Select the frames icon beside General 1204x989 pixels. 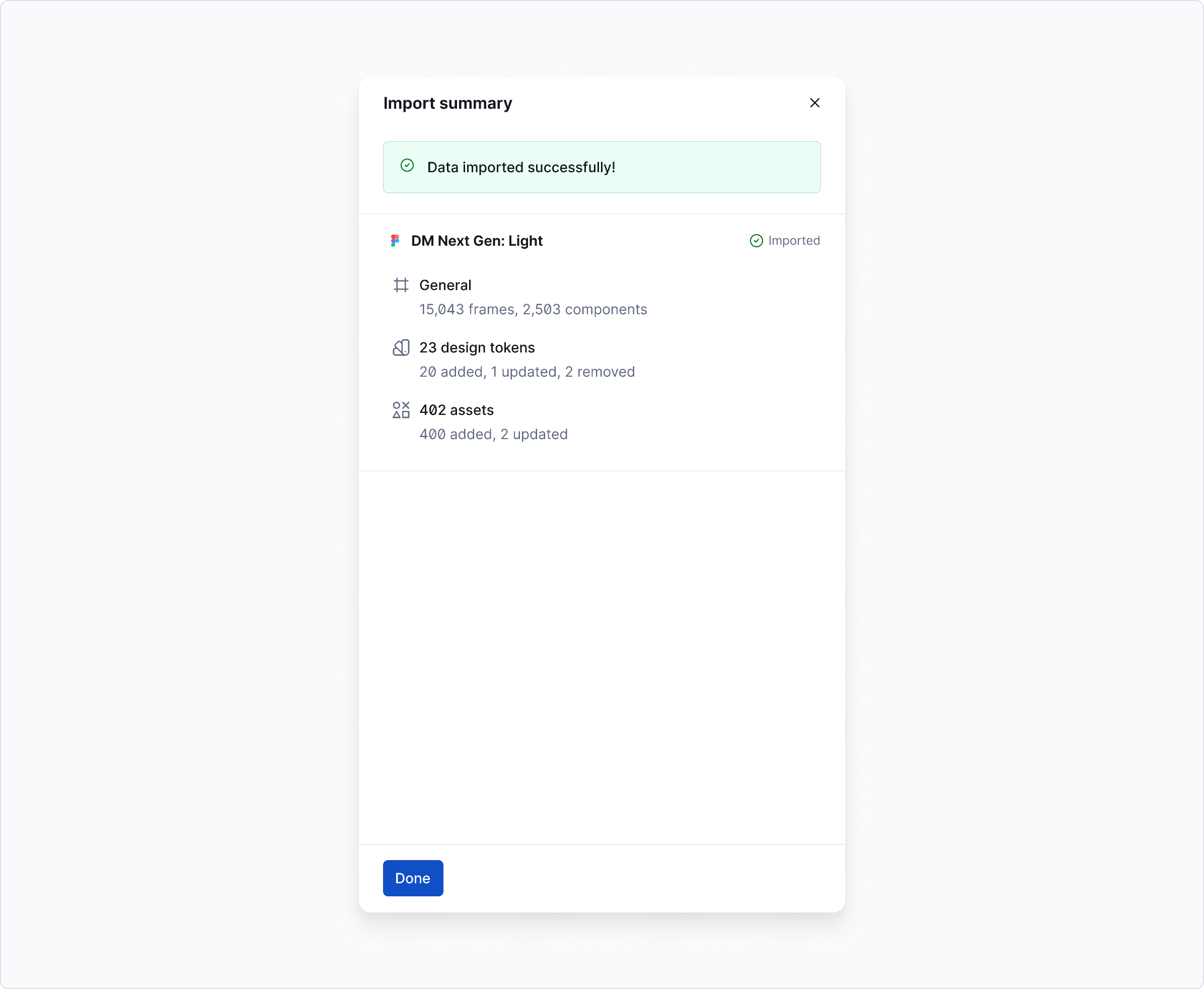click(x=402, y=285)
